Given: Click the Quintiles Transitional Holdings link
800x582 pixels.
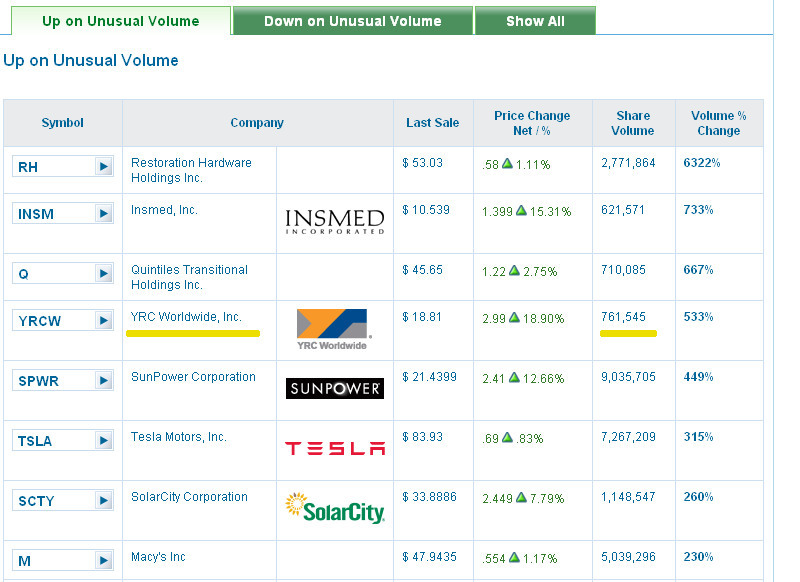Looking at the screenshot, I should (x=189, y=277).
